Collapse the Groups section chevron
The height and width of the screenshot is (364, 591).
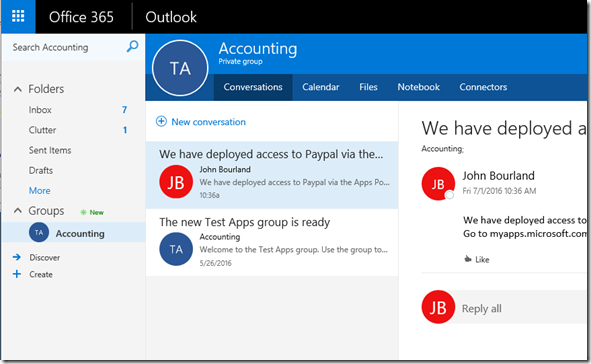click(18, 211)
